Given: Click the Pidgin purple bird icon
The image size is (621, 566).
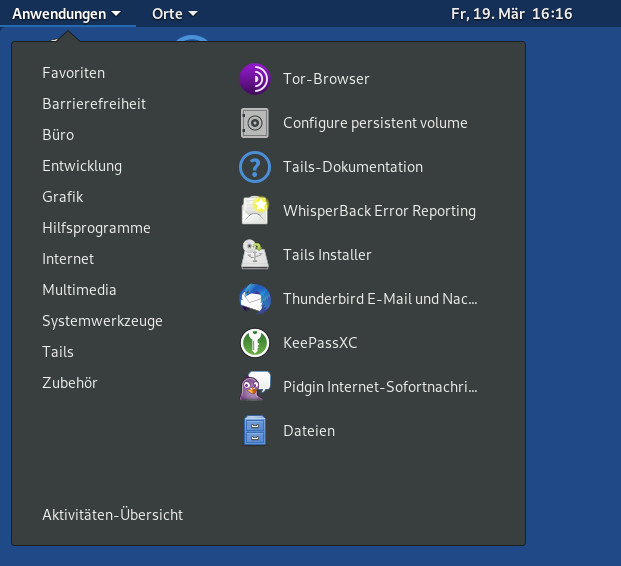Looking at the screenshot, I should coord(255,387).
